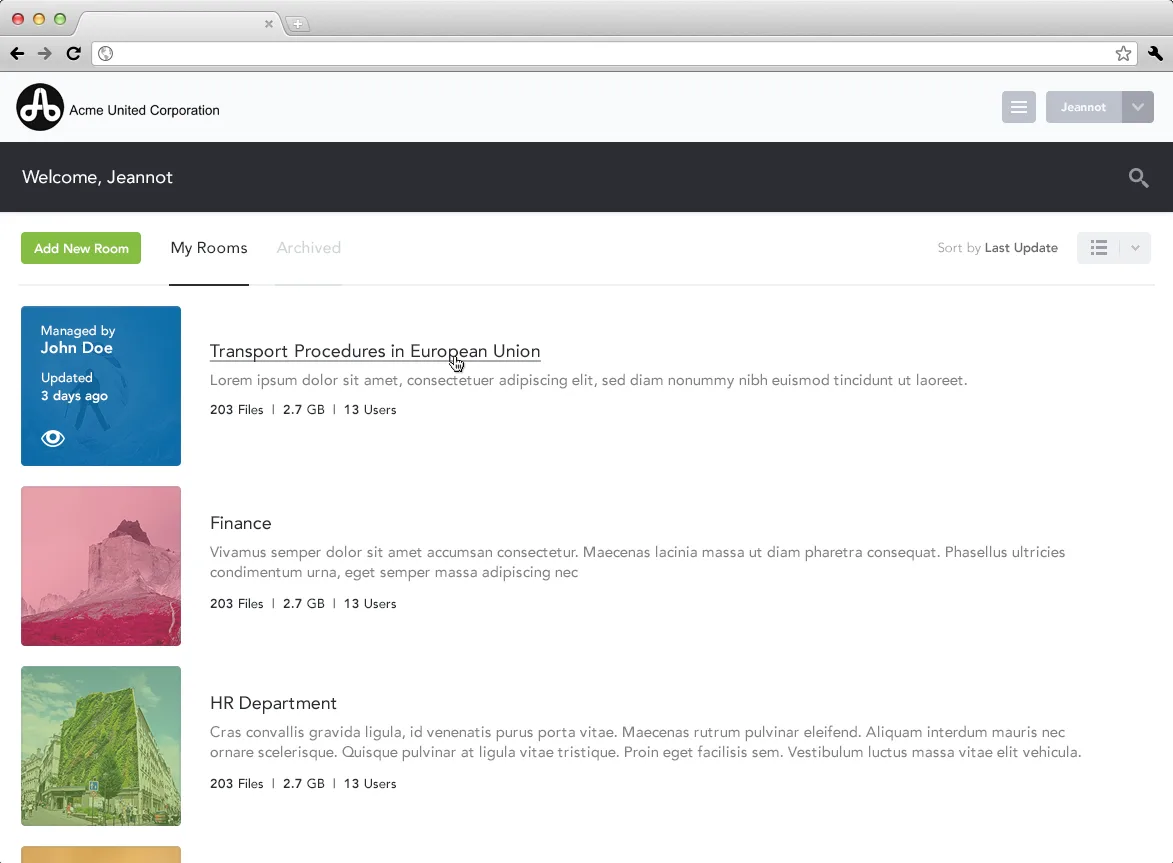Click Acme United Corporation text
The image size is (1173, 863).
click(x=144, y=110)
